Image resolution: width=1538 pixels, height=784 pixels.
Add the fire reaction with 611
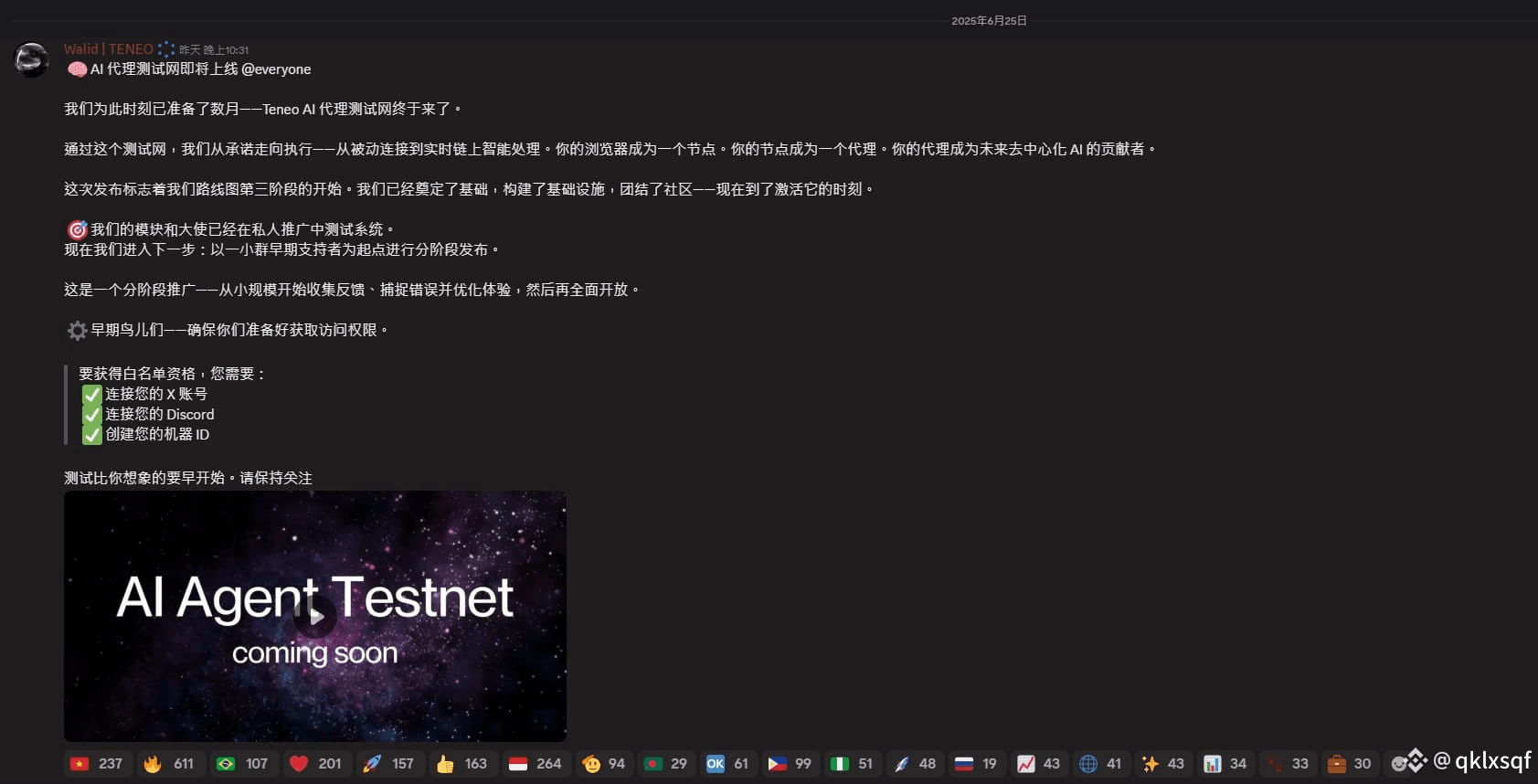170,764
